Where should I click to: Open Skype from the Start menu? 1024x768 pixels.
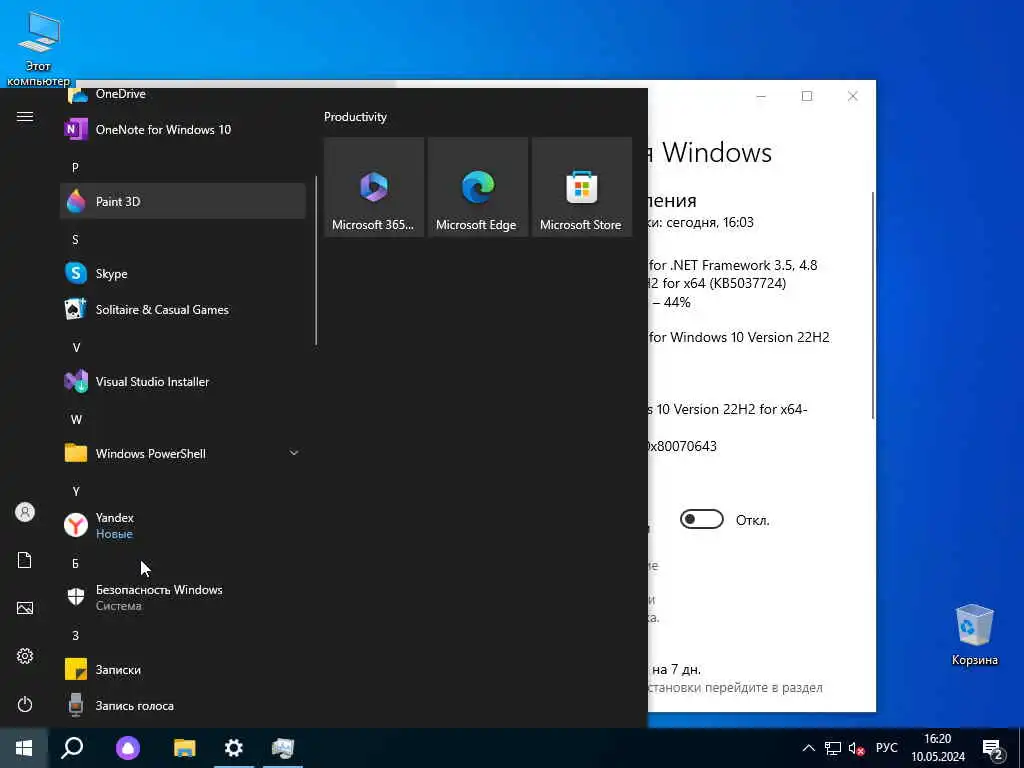pyautogui.click(x=183, y=273)
